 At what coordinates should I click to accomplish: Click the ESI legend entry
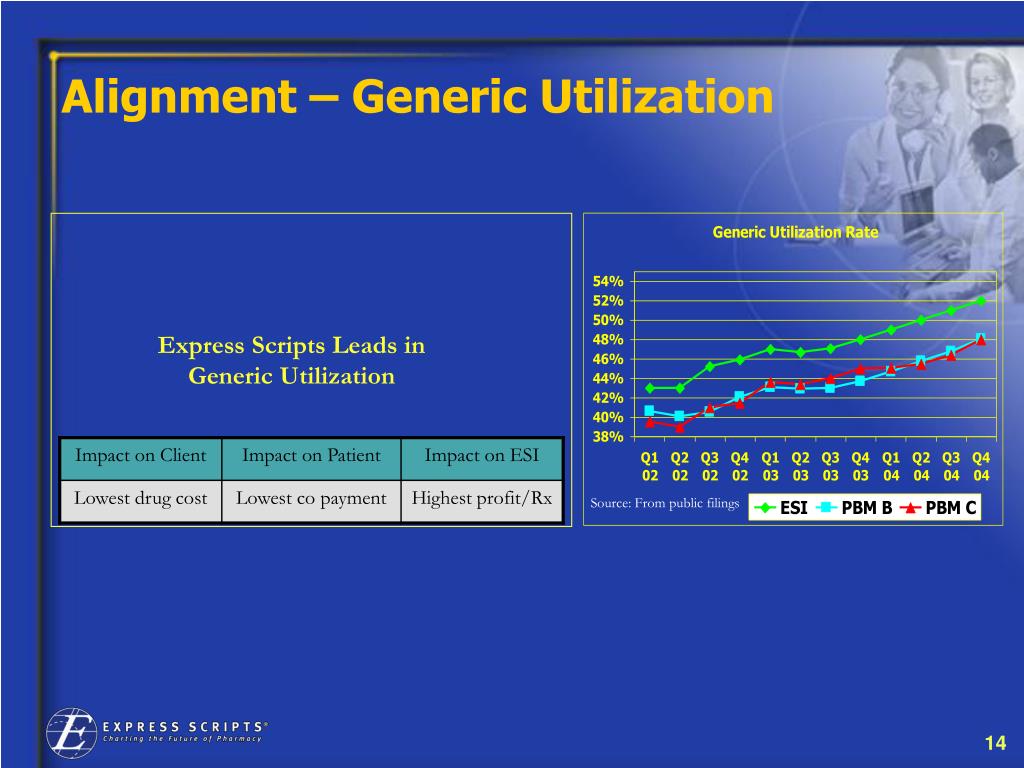click(781, 507)
